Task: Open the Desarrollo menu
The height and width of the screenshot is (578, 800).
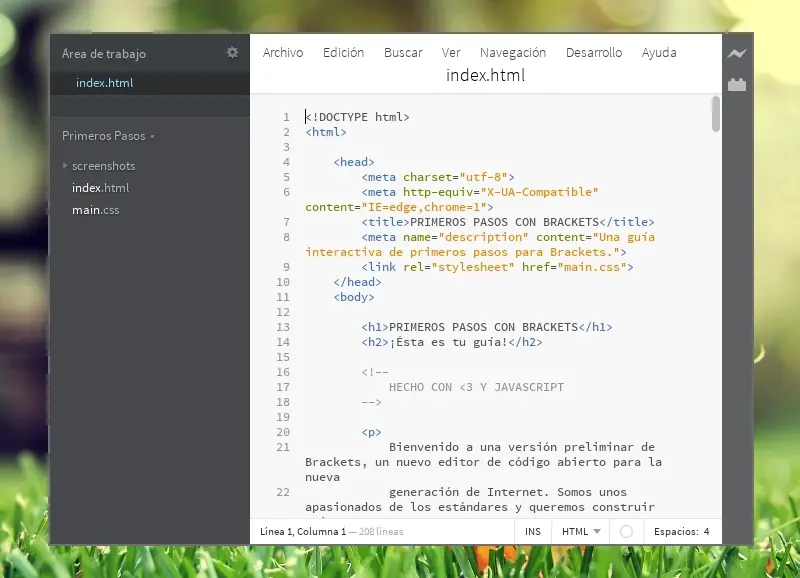Action: click(x=594, y=53)
